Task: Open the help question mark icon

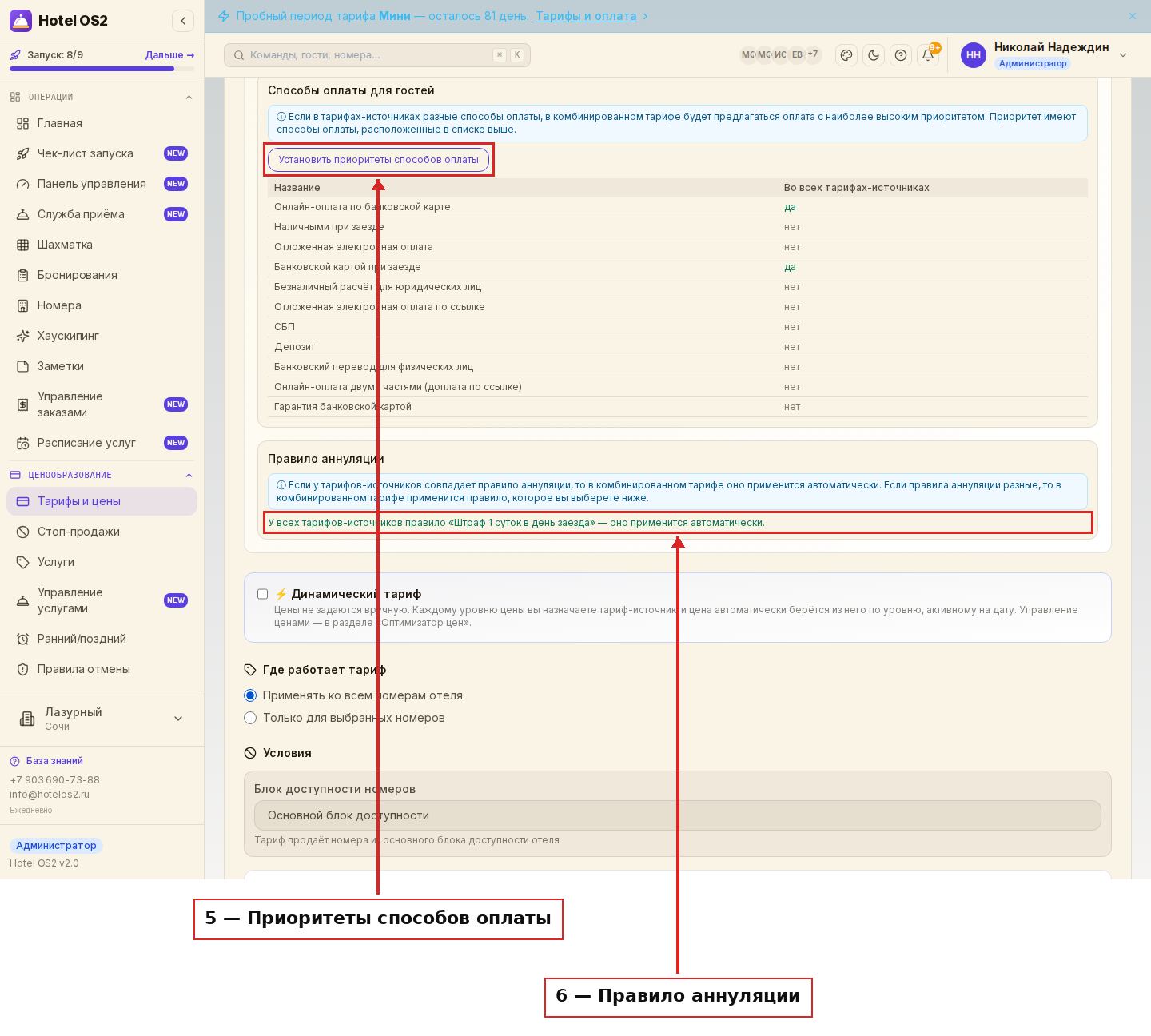Action: coord(901,55)
